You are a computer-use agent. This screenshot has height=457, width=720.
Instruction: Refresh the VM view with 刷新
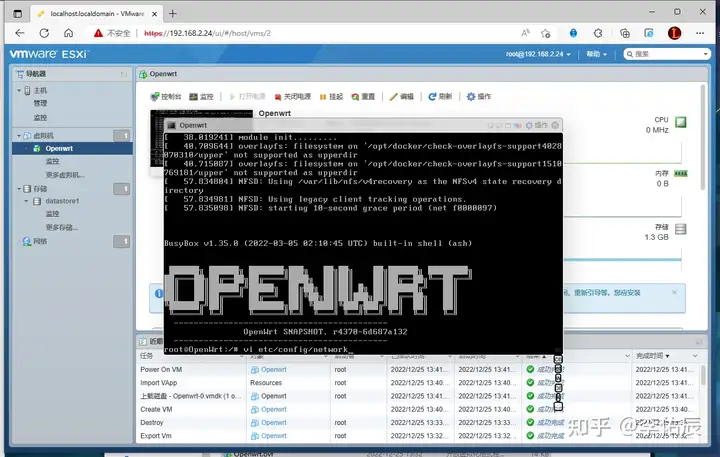(x=440, y=96)
